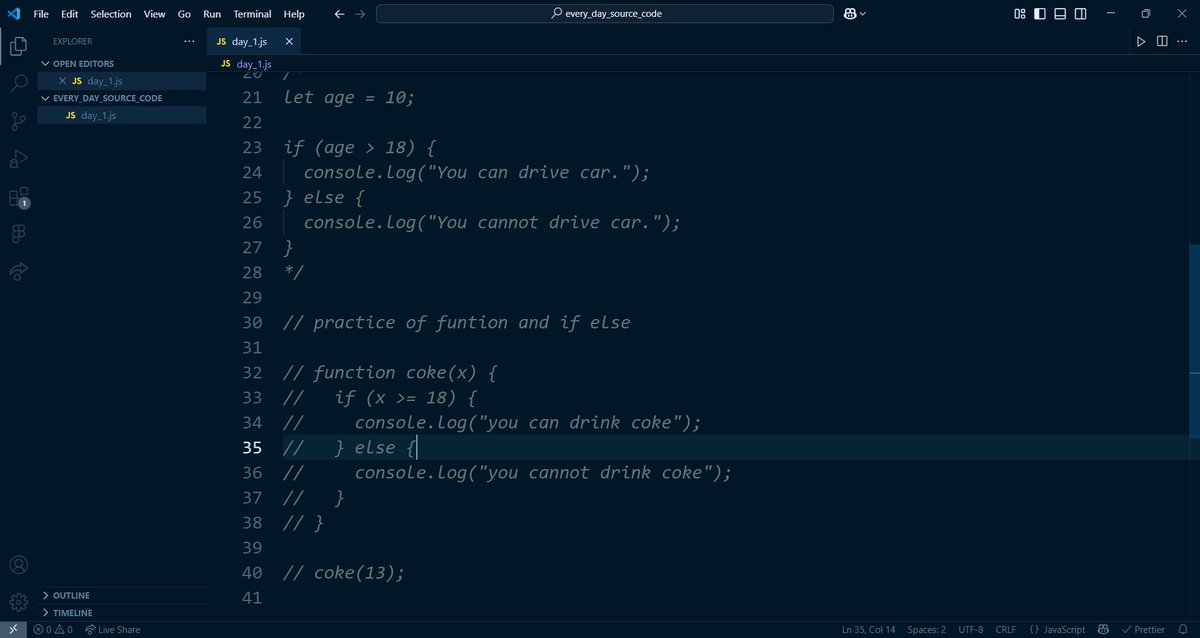Open the remote window indicator in the status bar
Image resolution: width=1200 pixels, height=638 pixels.
tap(13, 629)
